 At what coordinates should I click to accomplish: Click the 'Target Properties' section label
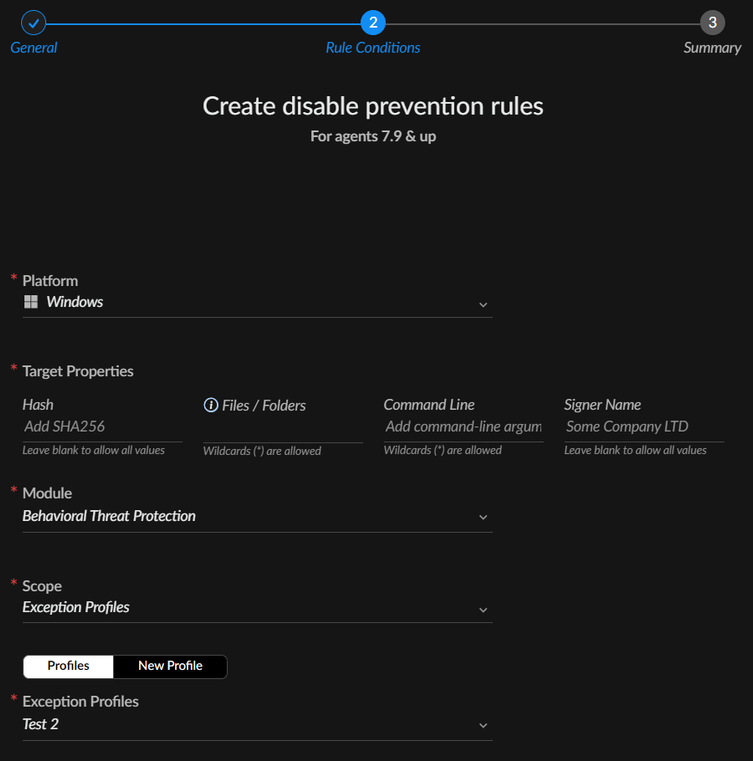pyautogui.click(x=78, y=371)
